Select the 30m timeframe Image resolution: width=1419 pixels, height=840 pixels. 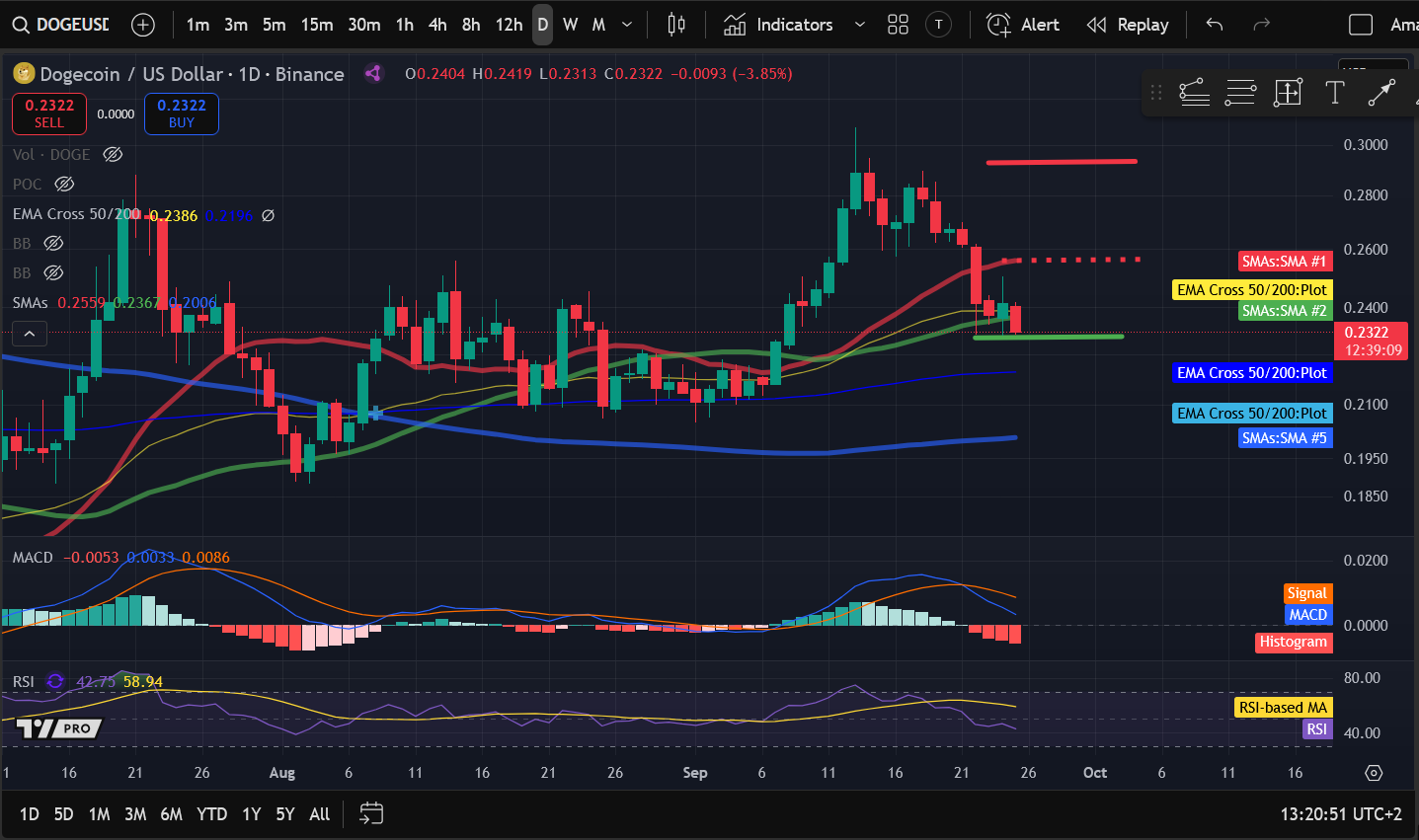pyautogui.click(x=364, y=25)
